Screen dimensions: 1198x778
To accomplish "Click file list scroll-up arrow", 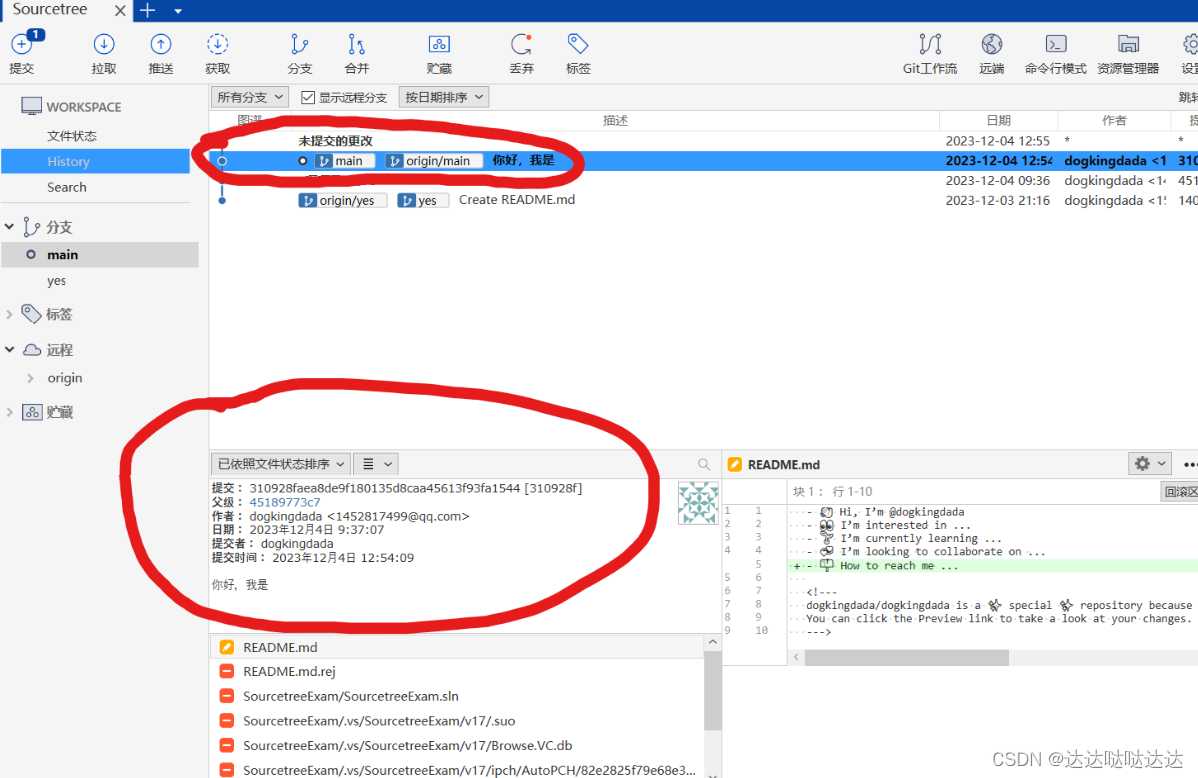I will 713,642.
